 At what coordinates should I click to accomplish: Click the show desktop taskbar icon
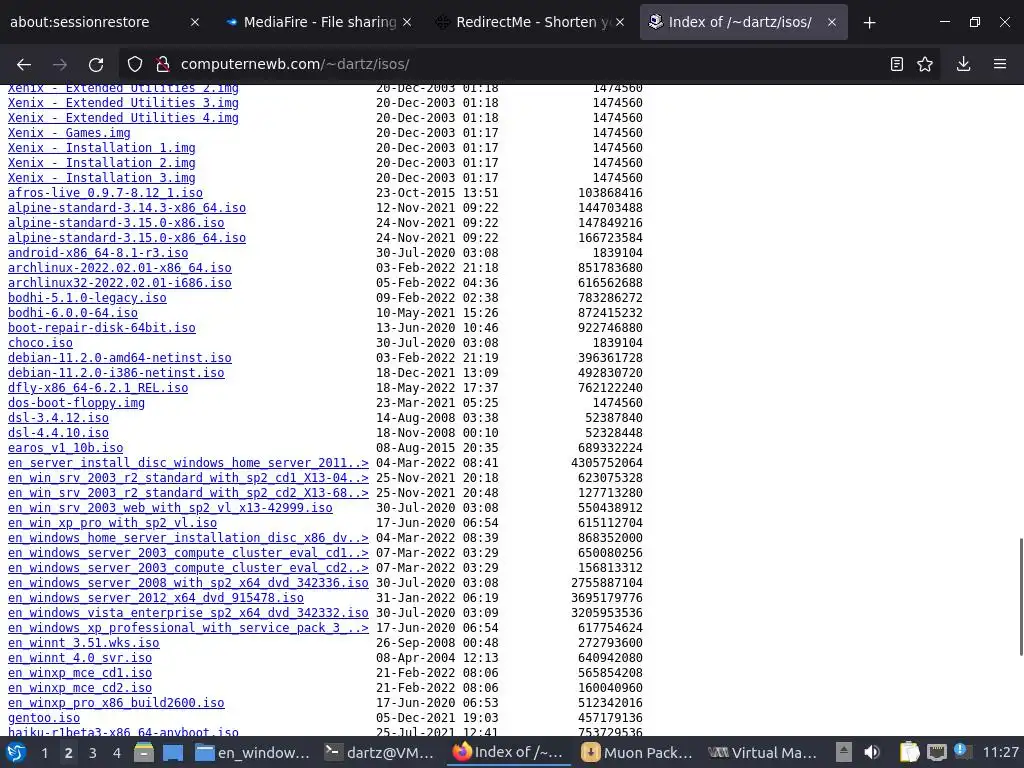coord(173,752)
